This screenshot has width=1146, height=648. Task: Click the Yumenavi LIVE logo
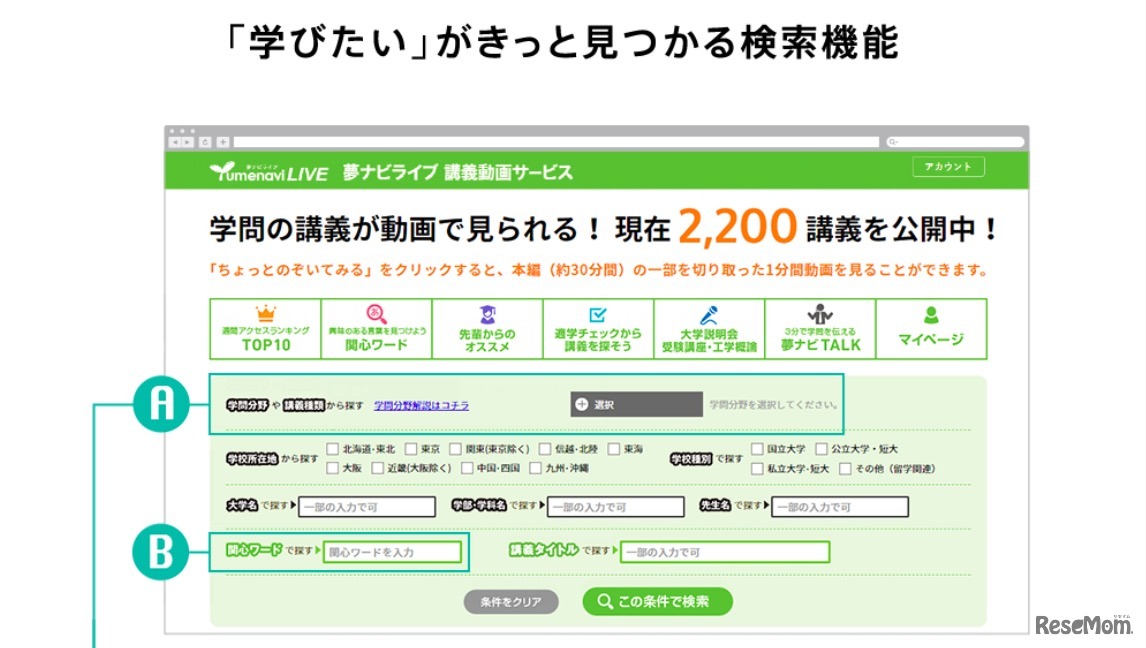pyautogui.click(x=271, y=171)
